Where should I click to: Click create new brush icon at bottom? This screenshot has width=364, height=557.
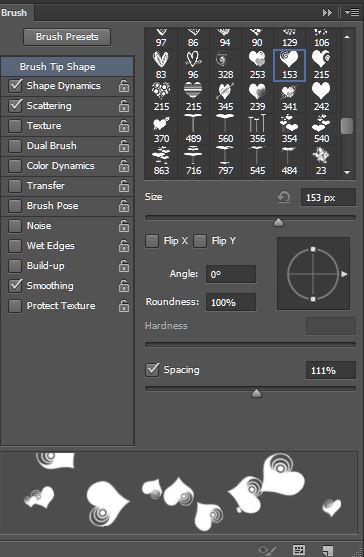(x=327, y=550)
